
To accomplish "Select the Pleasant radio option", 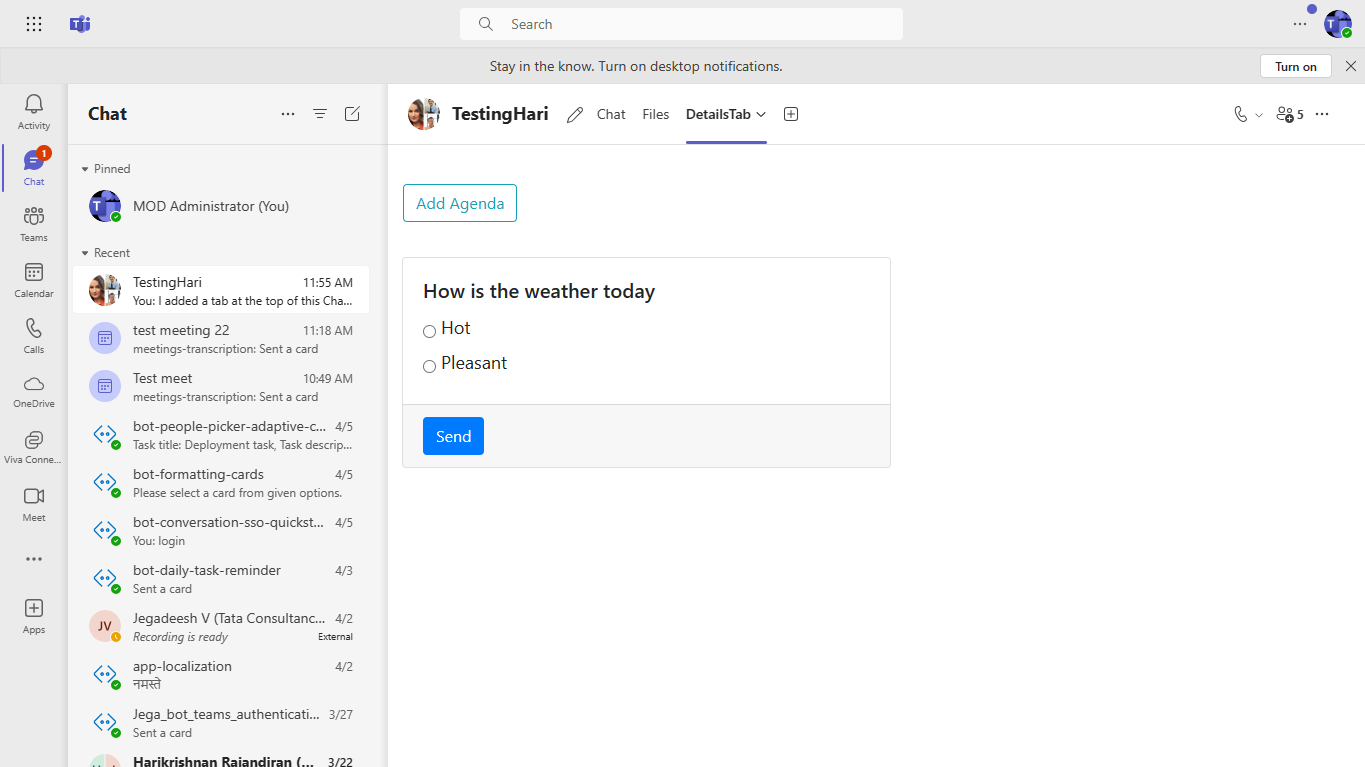I will (x=429, y=366).
